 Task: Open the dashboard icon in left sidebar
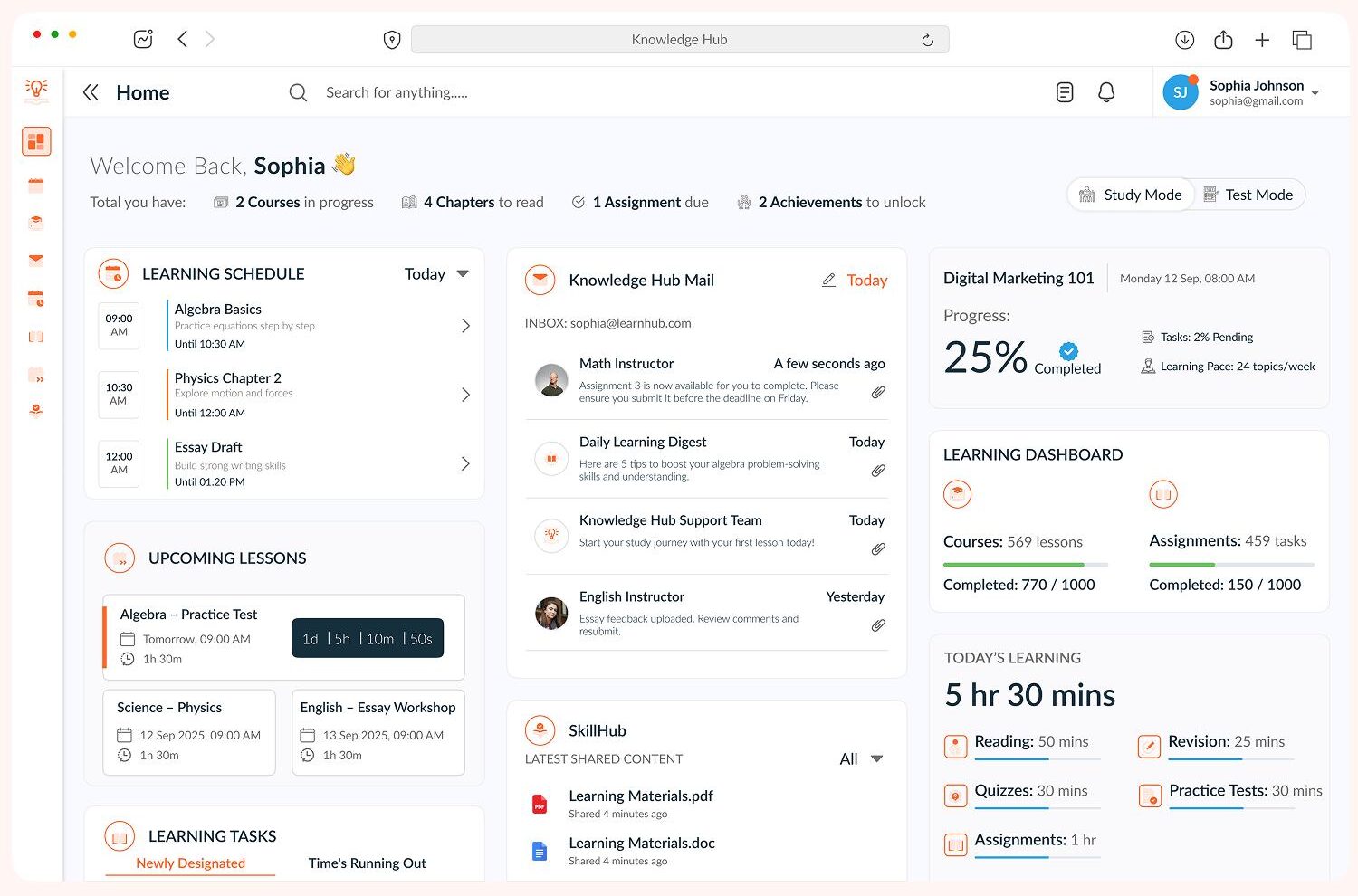(x=36, y=142)
